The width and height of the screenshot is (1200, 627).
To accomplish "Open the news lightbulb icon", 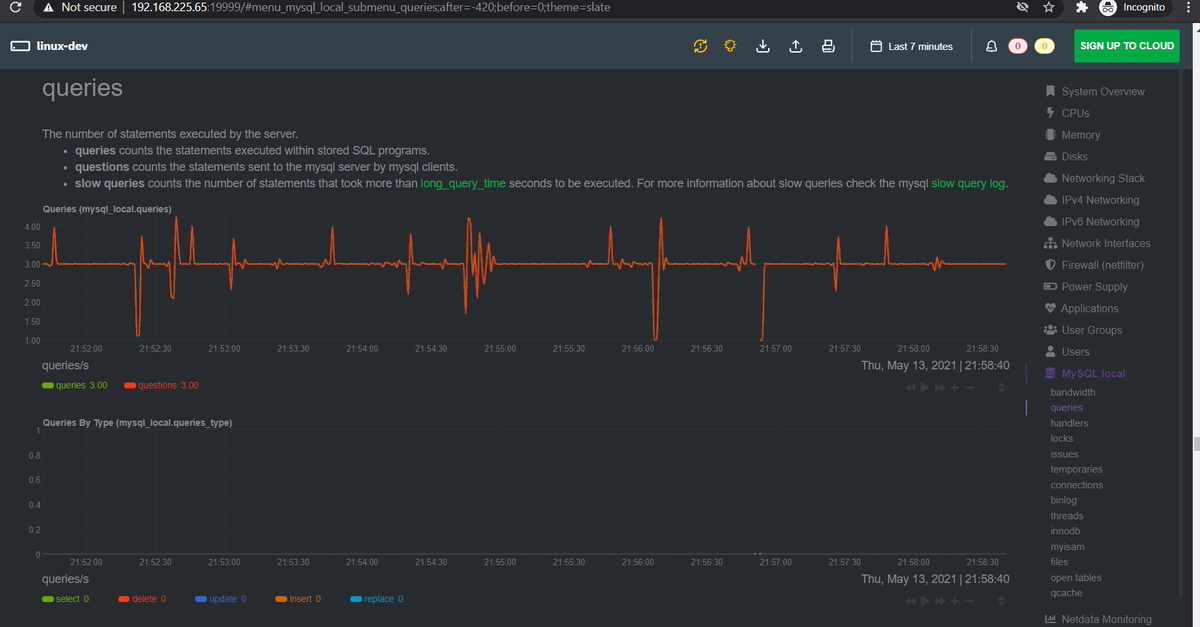I will (729, 45).
